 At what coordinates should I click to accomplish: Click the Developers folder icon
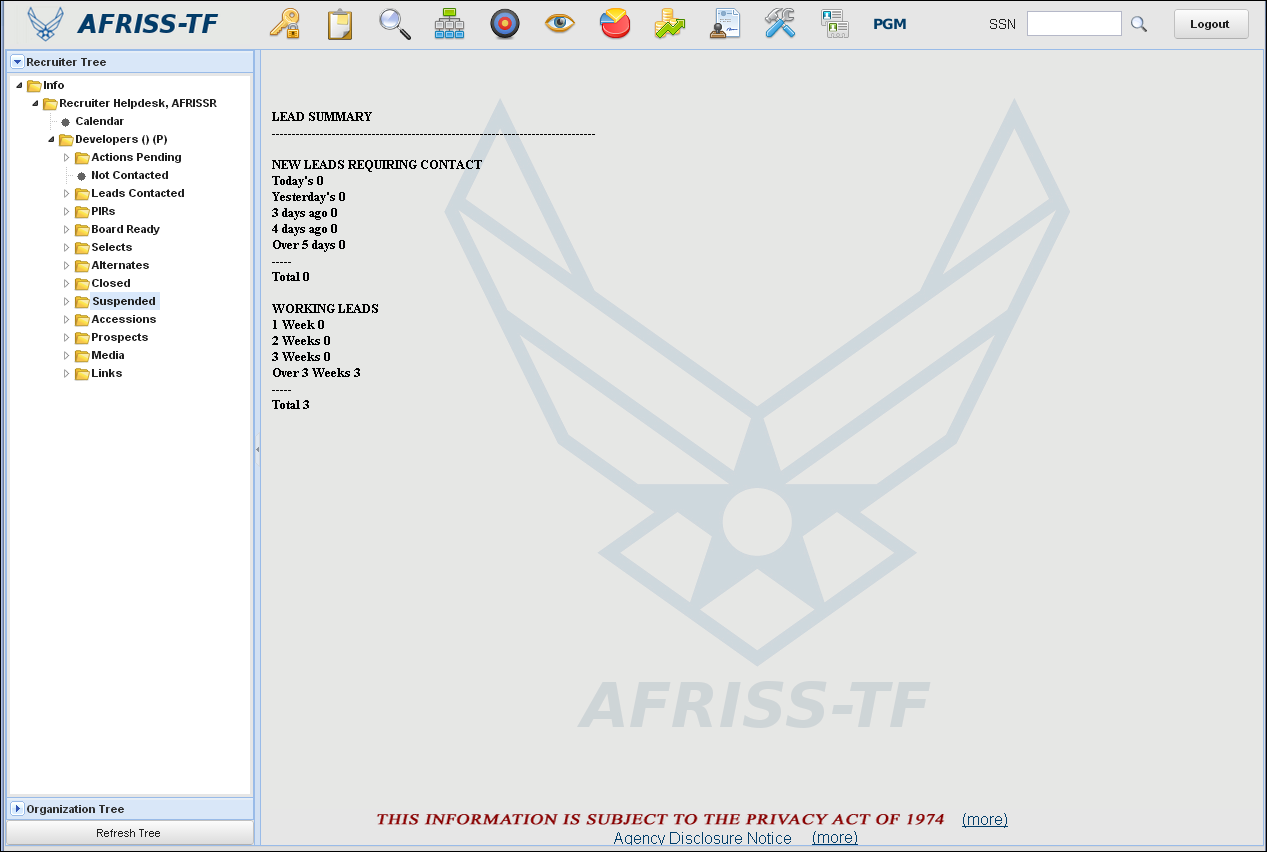(66, 139)
